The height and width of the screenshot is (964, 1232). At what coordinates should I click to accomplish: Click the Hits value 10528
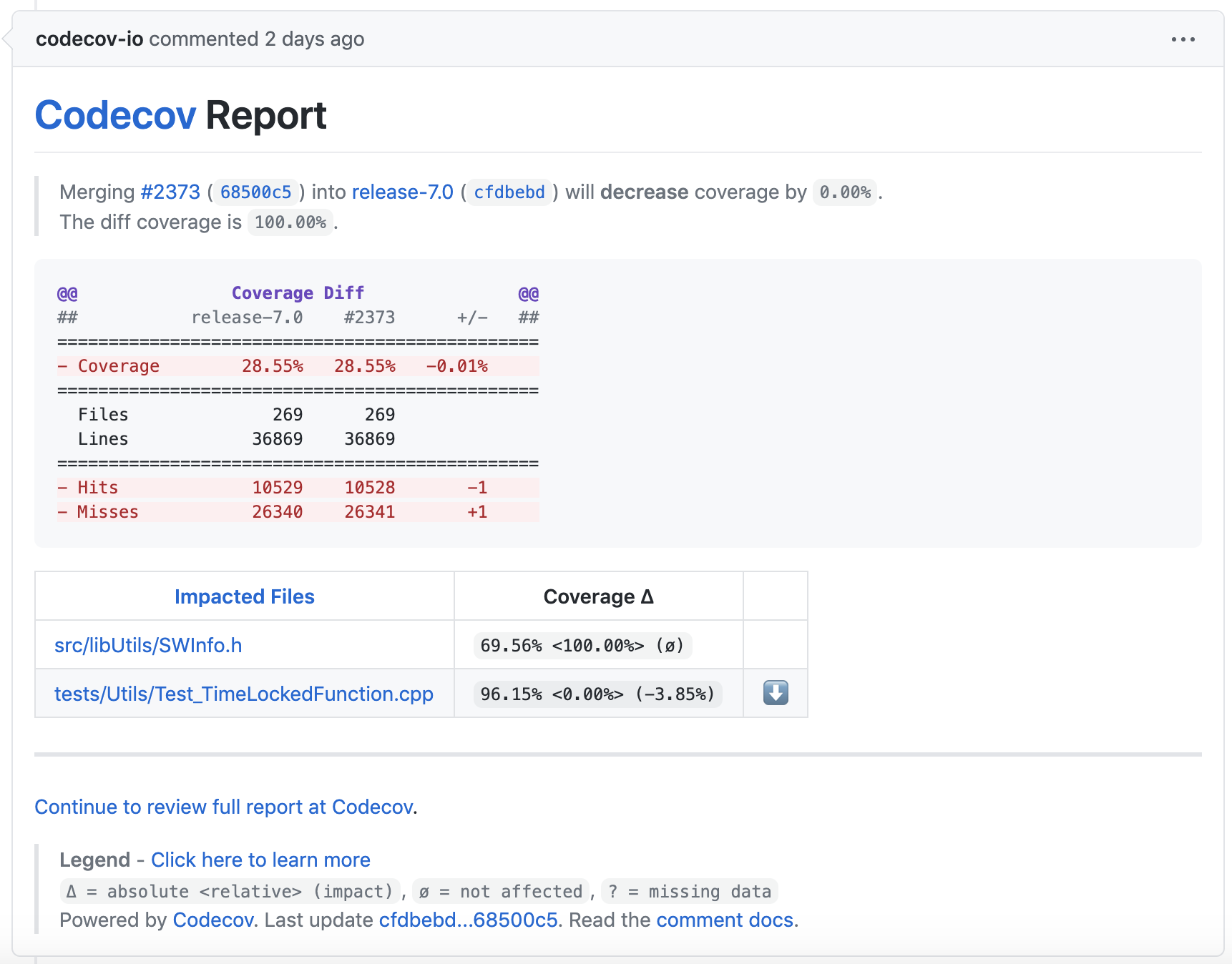coord(370,488)
